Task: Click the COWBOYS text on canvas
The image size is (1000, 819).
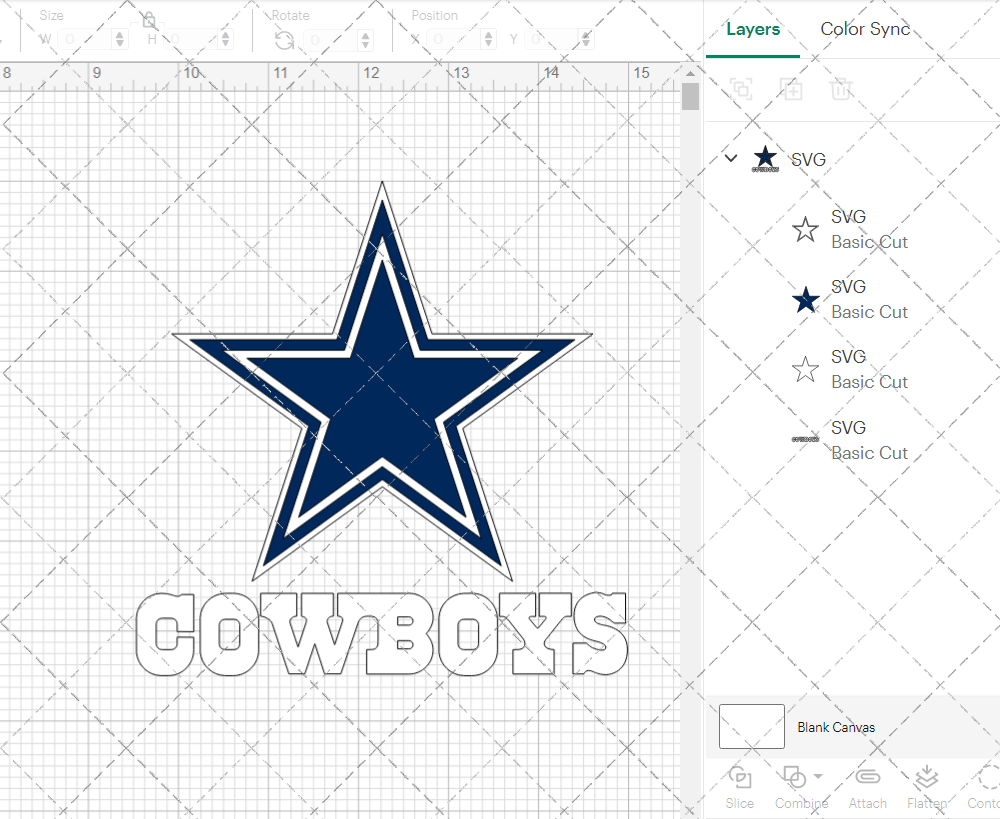Action: point(382,633)
